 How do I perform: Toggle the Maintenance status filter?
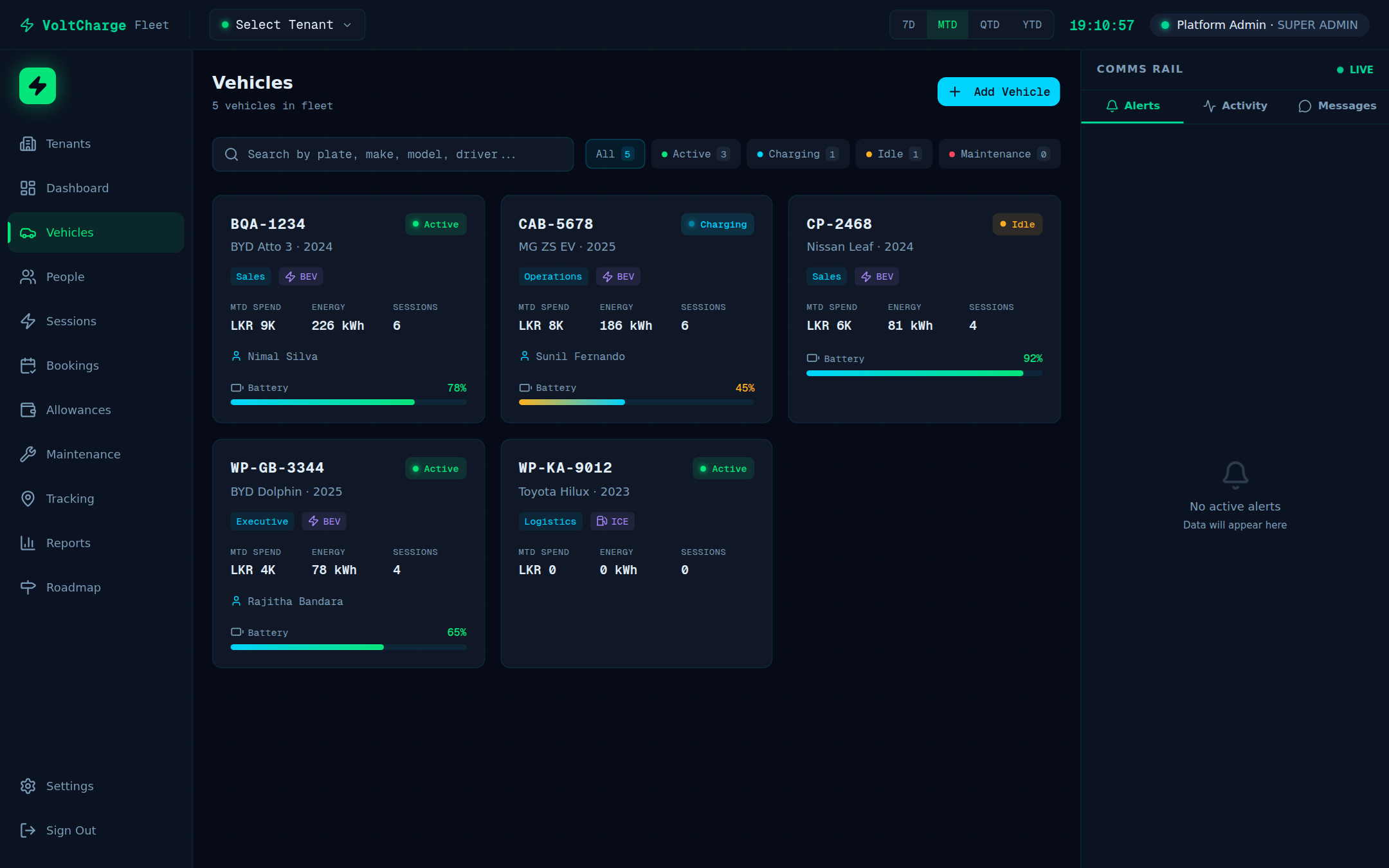coord(999,154)
